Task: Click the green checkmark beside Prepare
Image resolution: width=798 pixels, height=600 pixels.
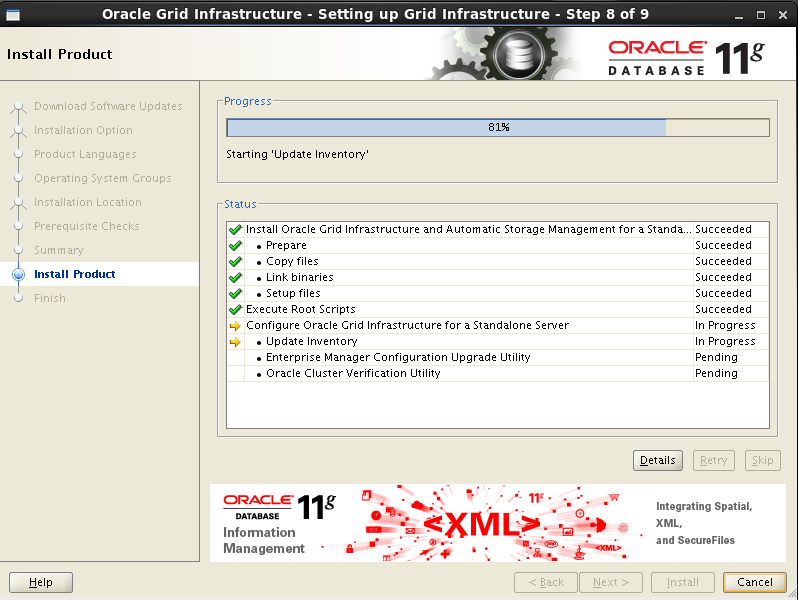Action: coord(235,245)
